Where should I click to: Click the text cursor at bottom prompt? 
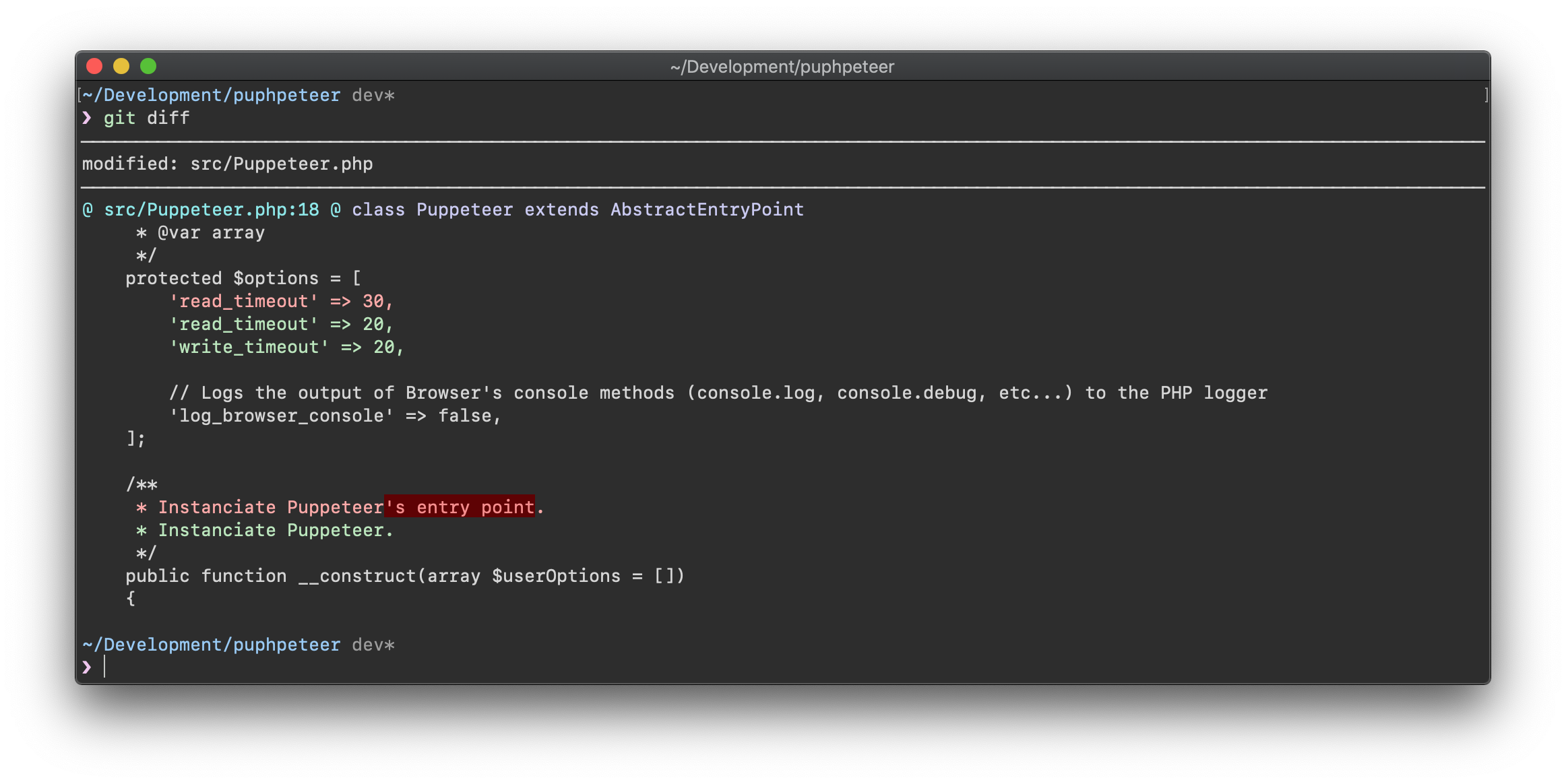(104, 667)
